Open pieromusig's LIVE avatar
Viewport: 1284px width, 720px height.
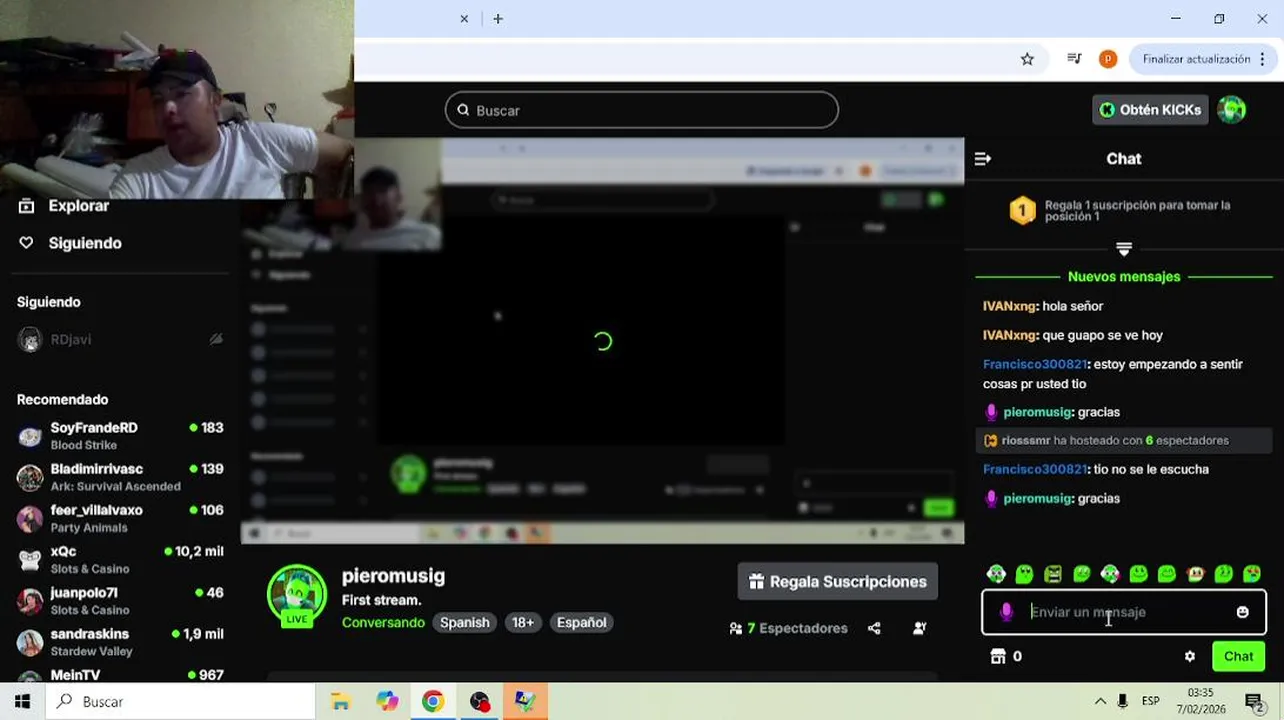(x=297, y=597)
